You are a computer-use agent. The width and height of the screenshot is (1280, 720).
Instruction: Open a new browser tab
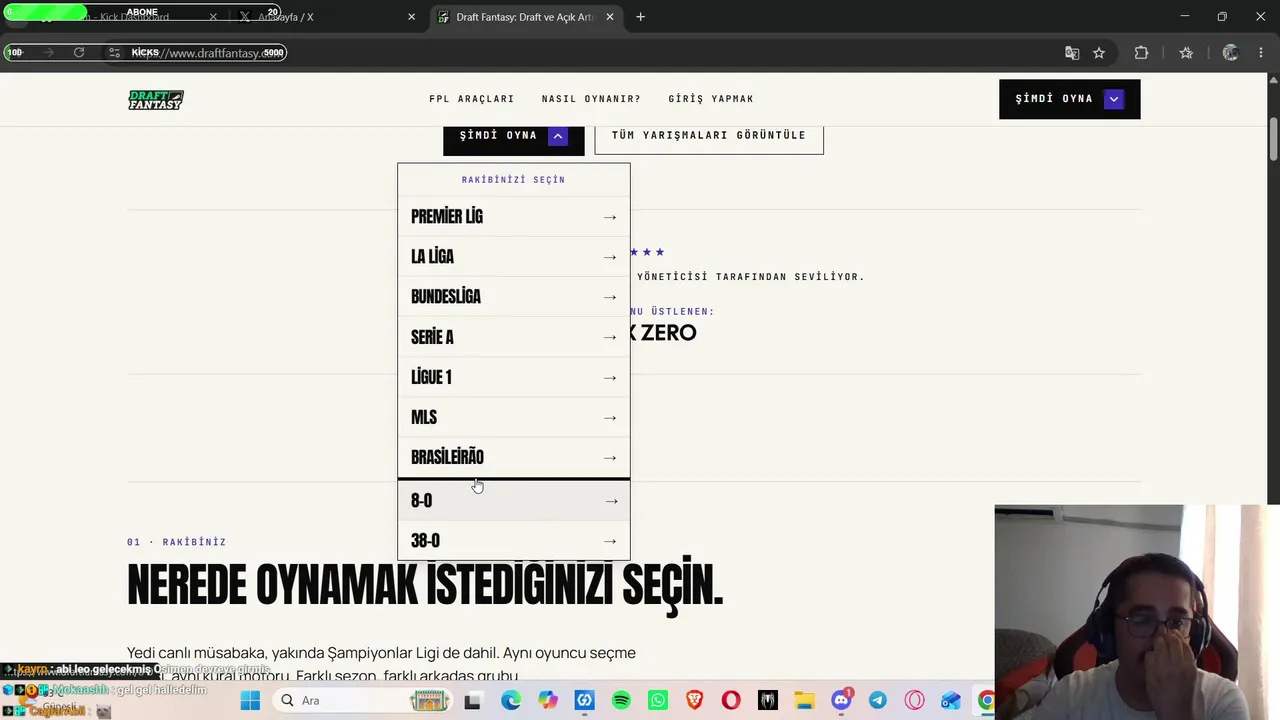(x=640, y=17)
